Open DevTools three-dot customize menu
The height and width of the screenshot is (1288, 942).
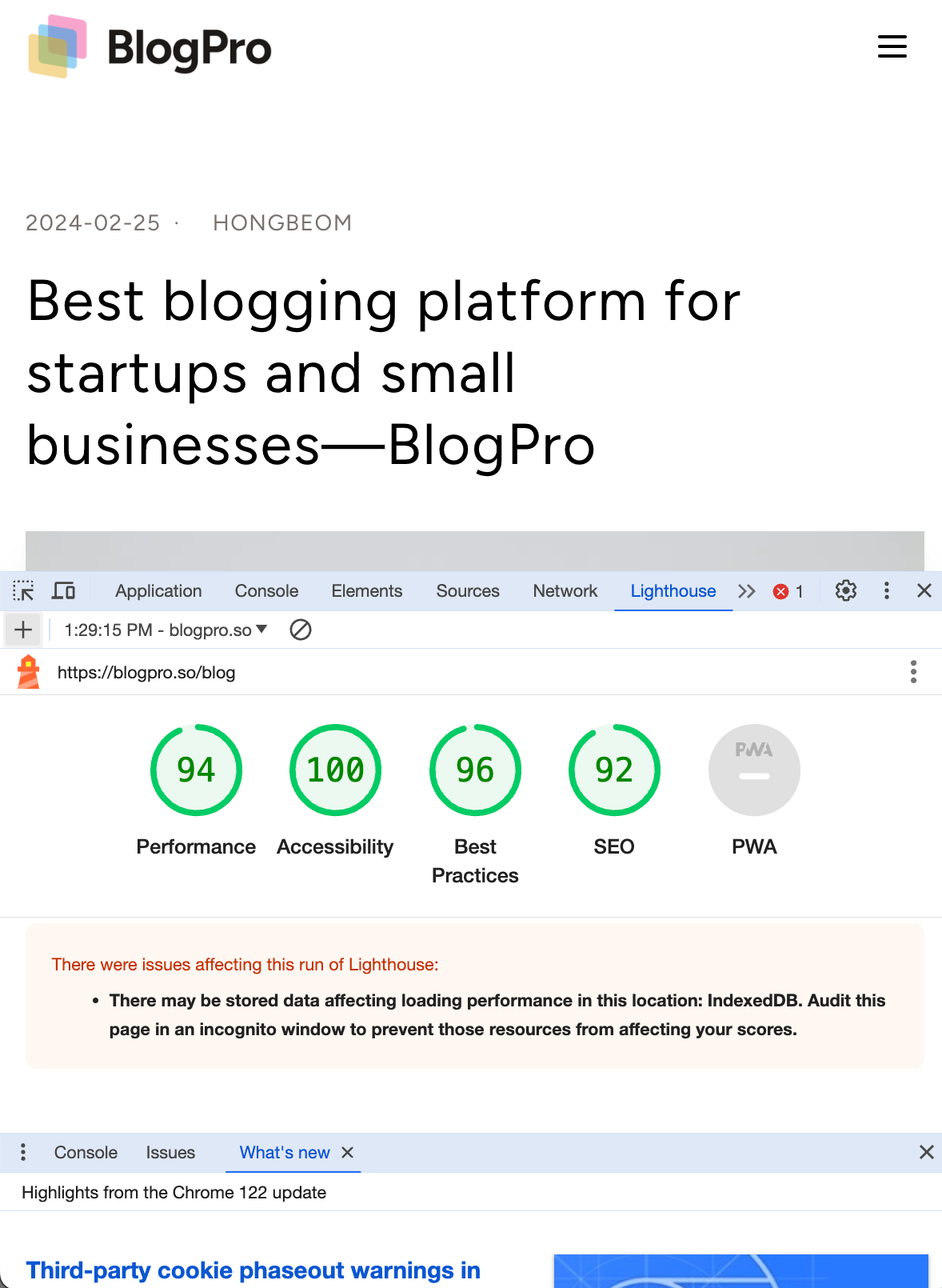coord(886,591)
